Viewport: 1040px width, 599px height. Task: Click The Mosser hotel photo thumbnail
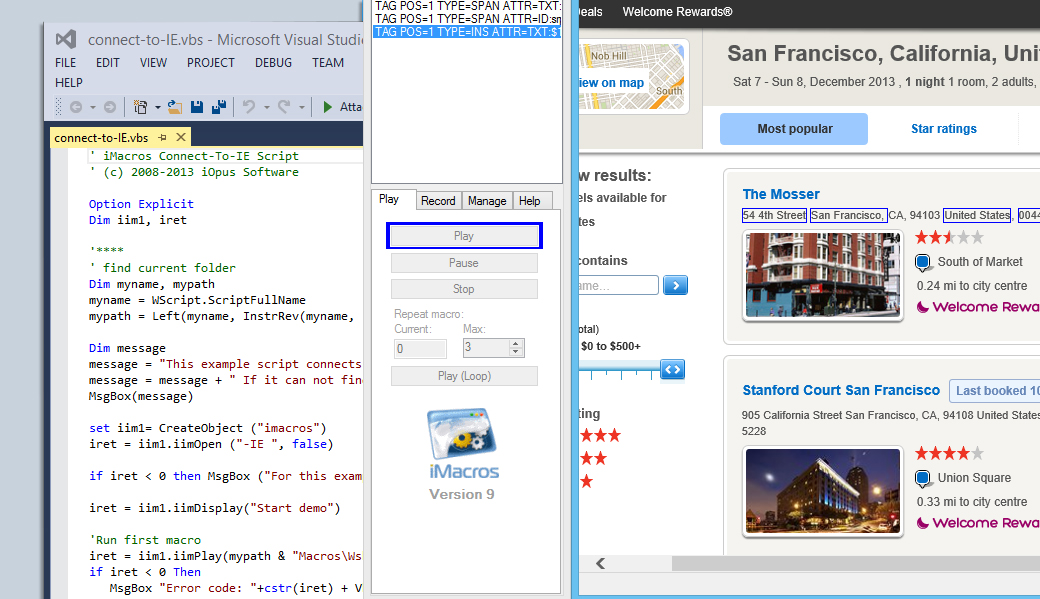822,275
